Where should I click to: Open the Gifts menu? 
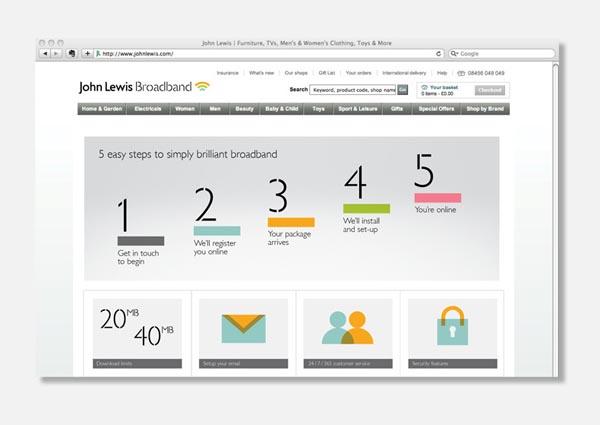pos(397,109)
